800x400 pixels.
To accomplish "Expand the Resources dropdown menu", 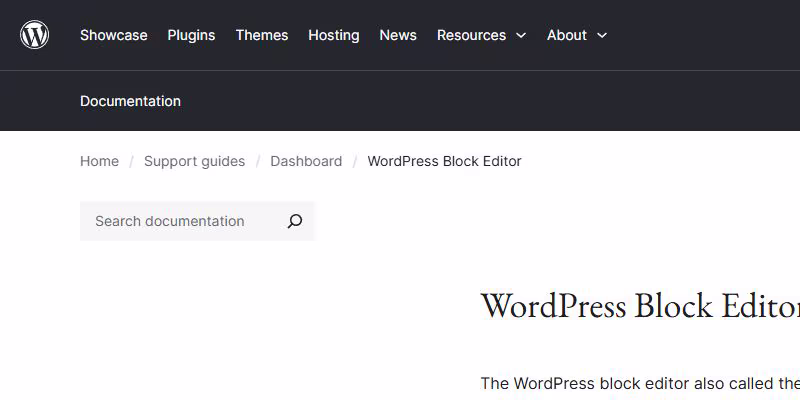I will click(481, 35).
